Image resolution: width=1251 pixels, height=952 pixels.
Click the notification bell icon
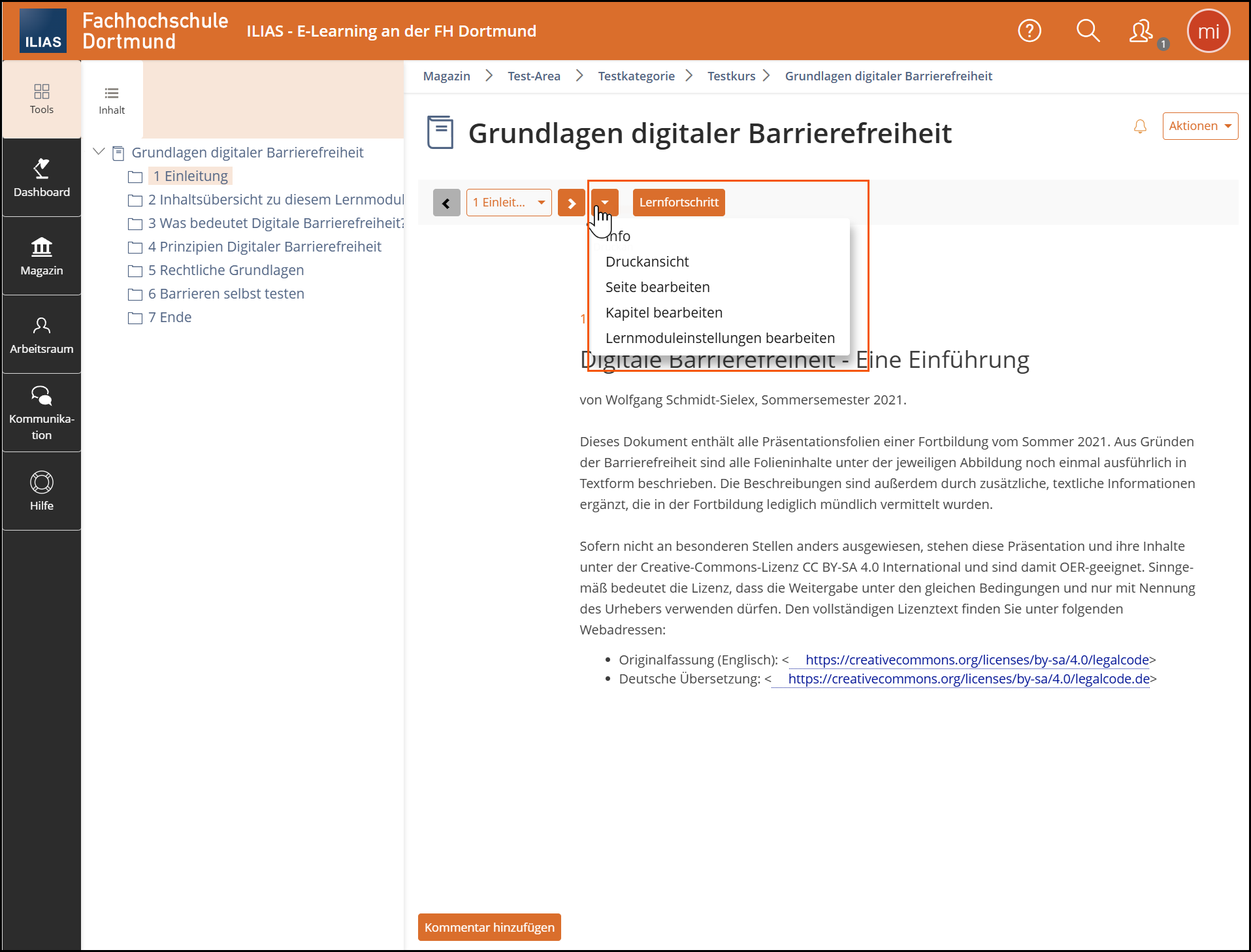pos(1140,126)
